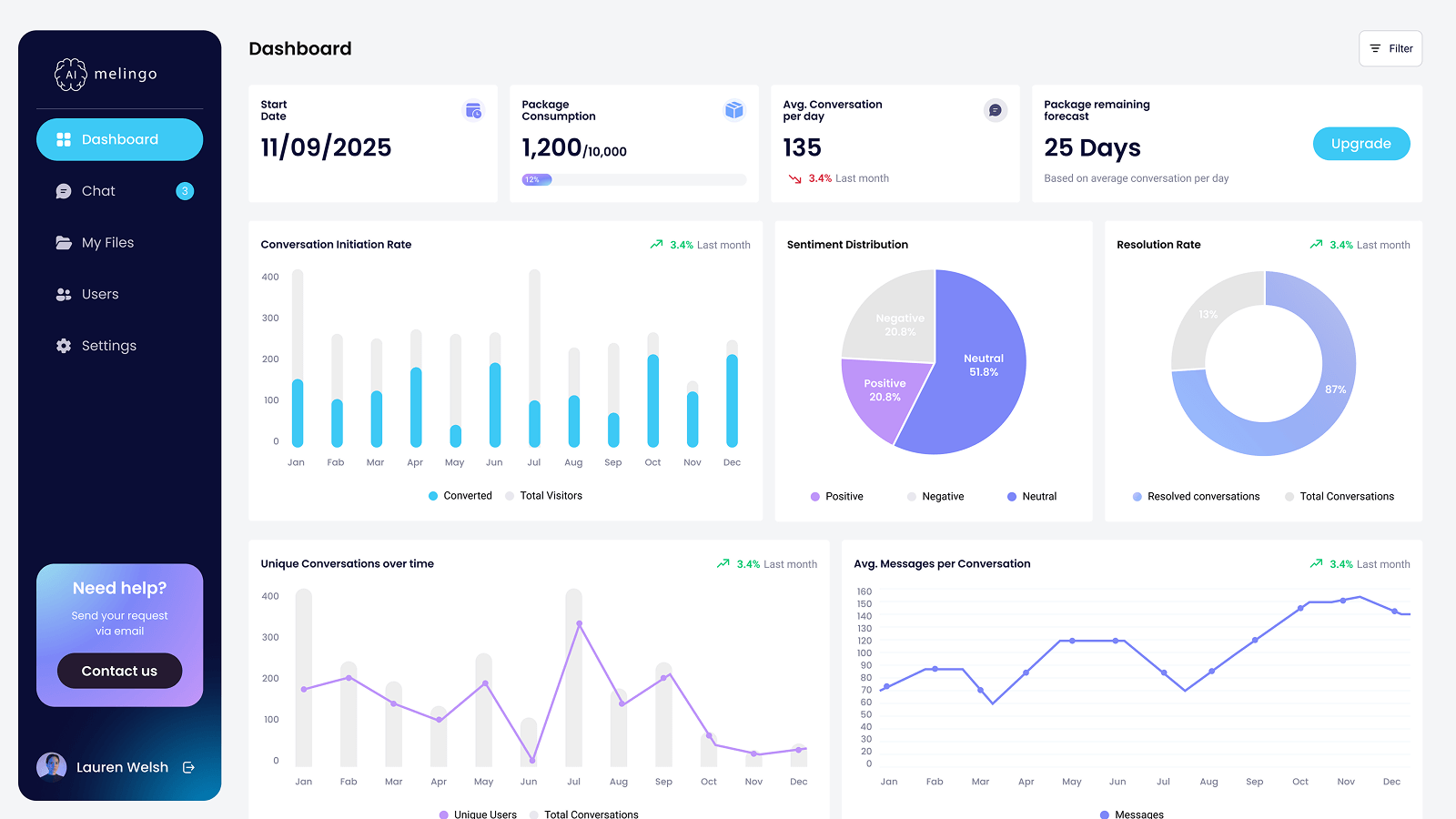Click the melingo brain logo icon
Viewport: 1456px width, 819px height.
point(70,75)
